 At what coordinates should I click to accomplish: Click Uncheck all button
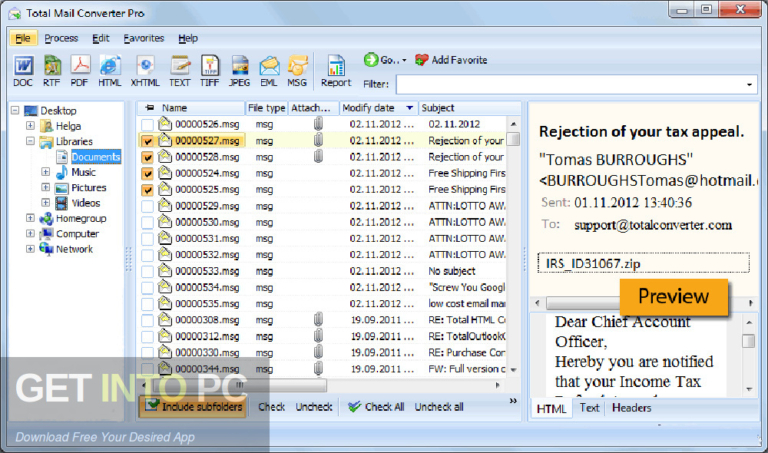[x=439, y=406]
